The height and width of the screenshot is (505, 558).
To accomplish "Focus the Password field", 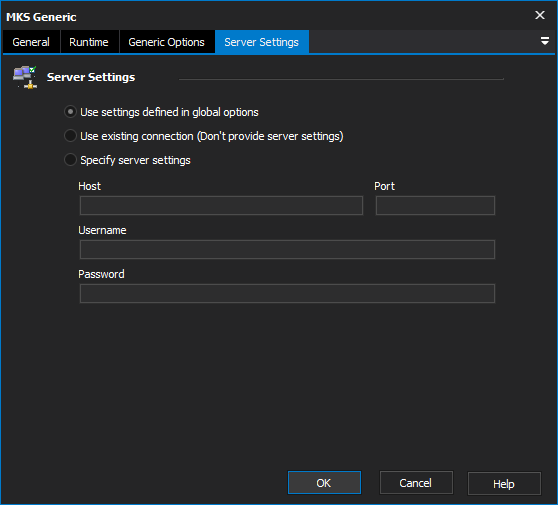I will coord(287,293).
